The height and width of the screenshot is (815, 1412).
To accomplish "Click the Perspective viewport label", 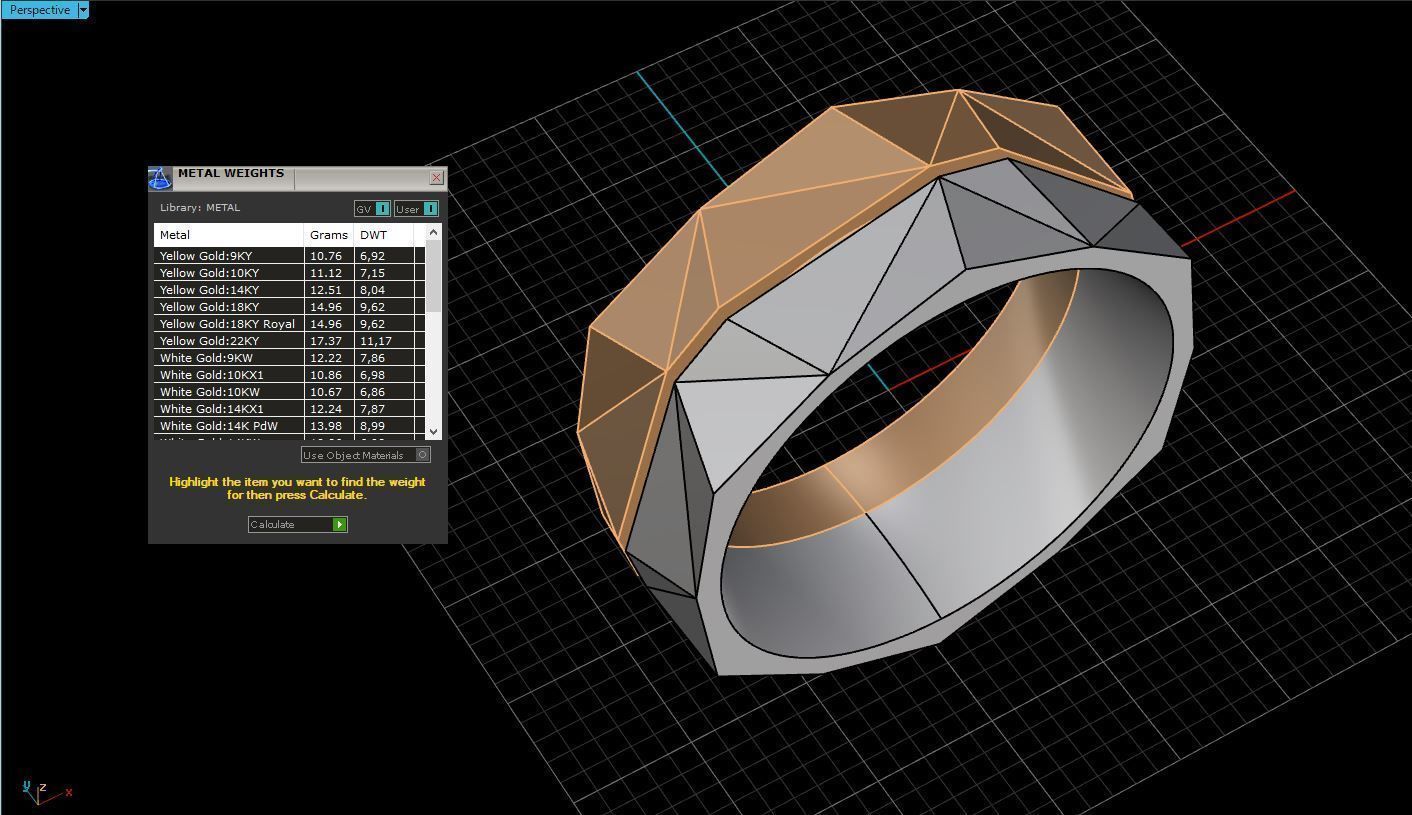I will click(x=39, y=10).
